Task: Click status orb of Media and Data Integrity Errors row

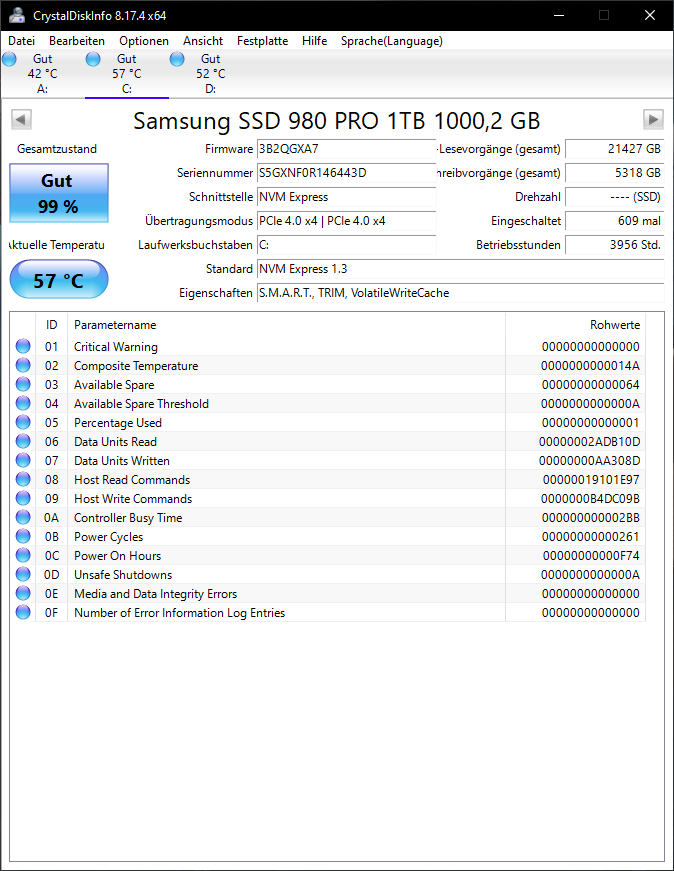Action: (x=23, y=593)
